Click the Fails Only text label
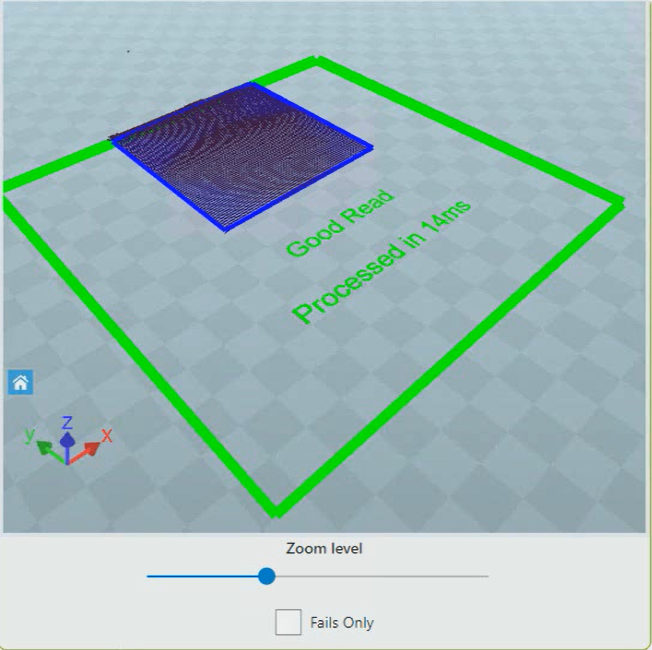Image resolution: width=652 pixels, height=650 pixels. 341,622
